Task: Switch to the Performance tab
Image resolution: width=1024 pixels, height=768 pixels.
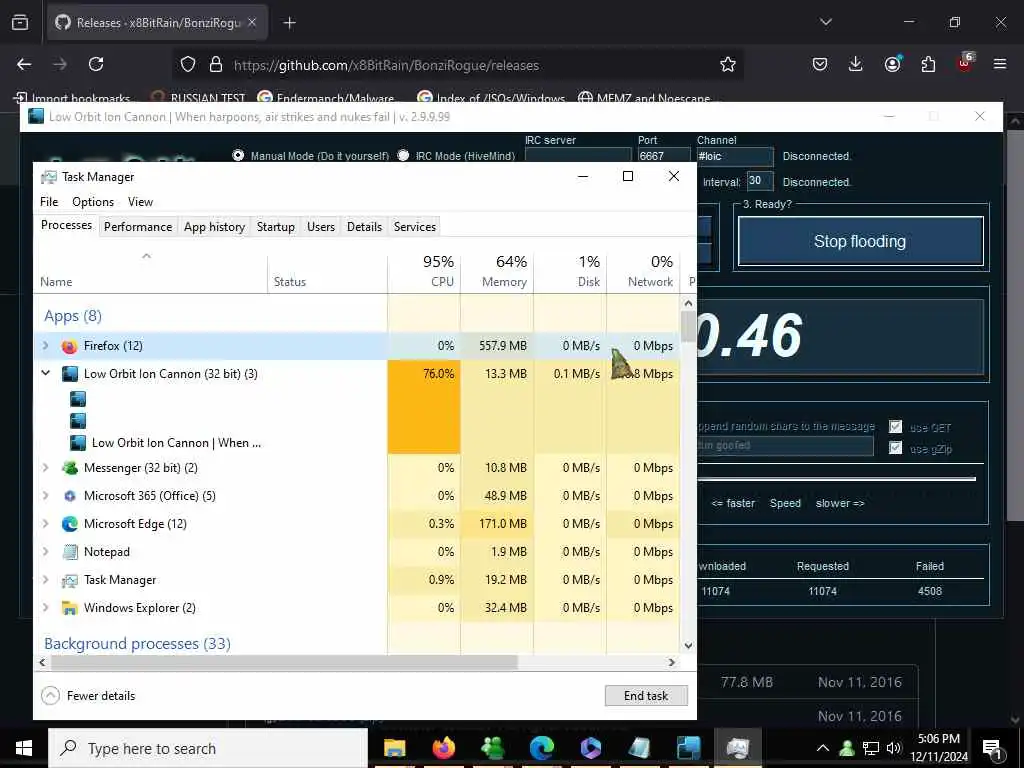Action: [138, 227]
